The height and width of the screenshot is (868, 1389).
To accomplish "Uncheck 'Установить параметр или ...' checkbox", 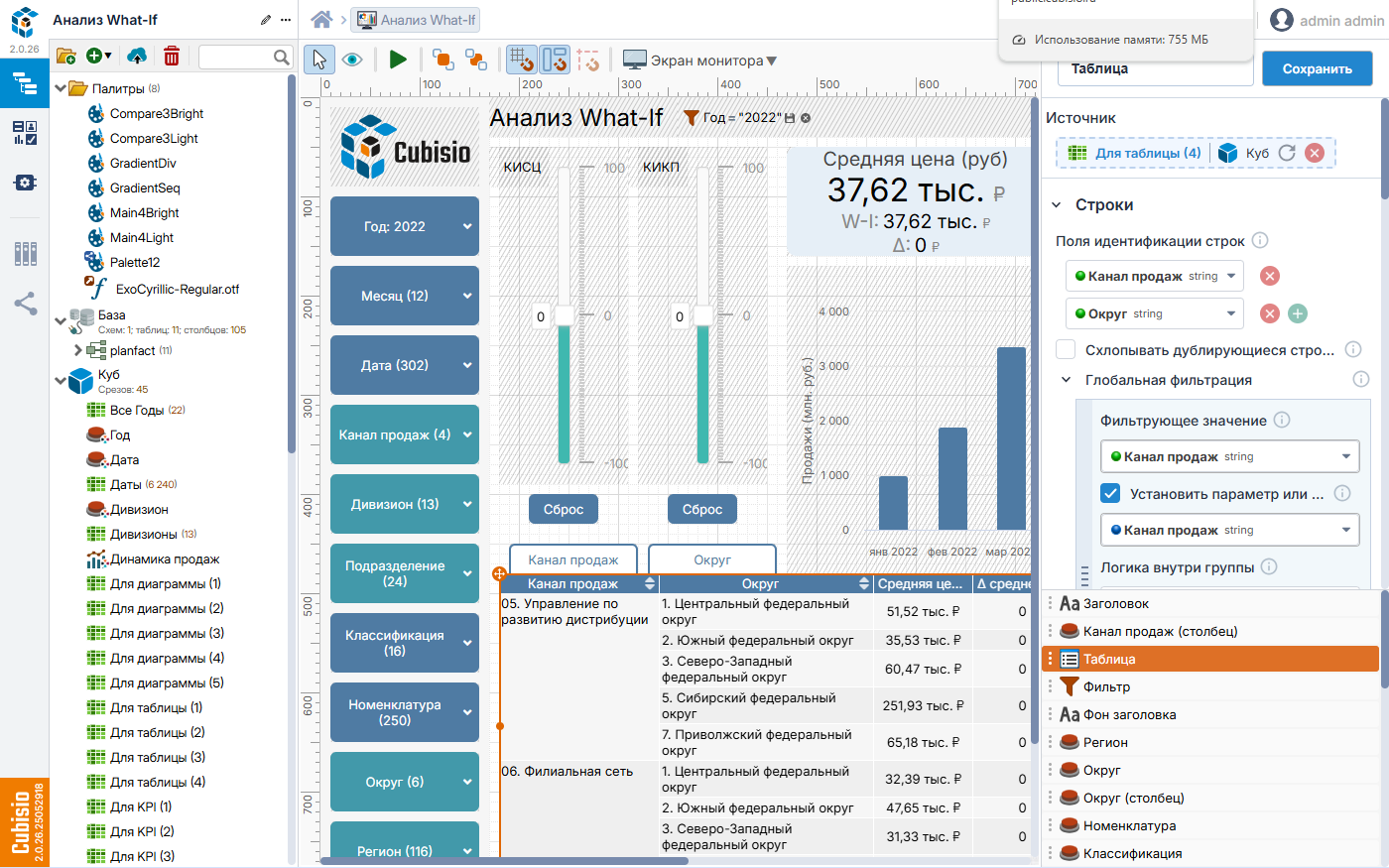I will 1110,493.
